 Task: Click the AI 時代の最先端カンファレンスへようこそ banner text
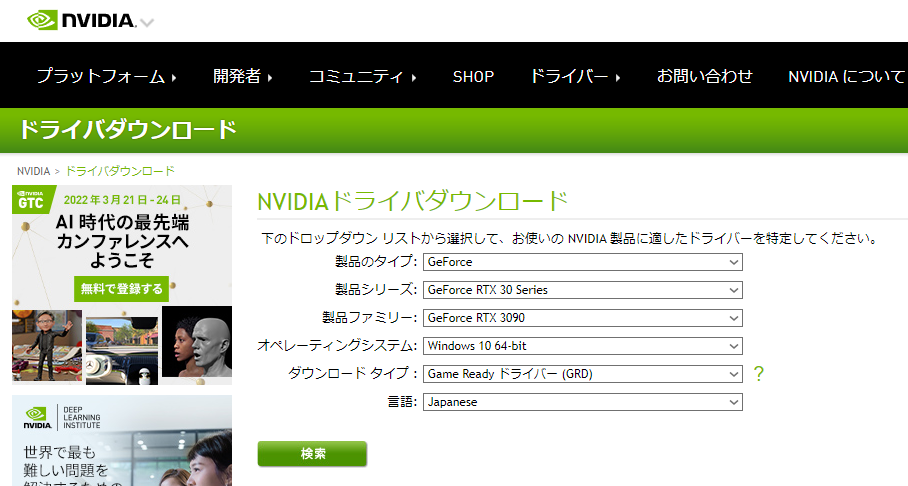122,240
